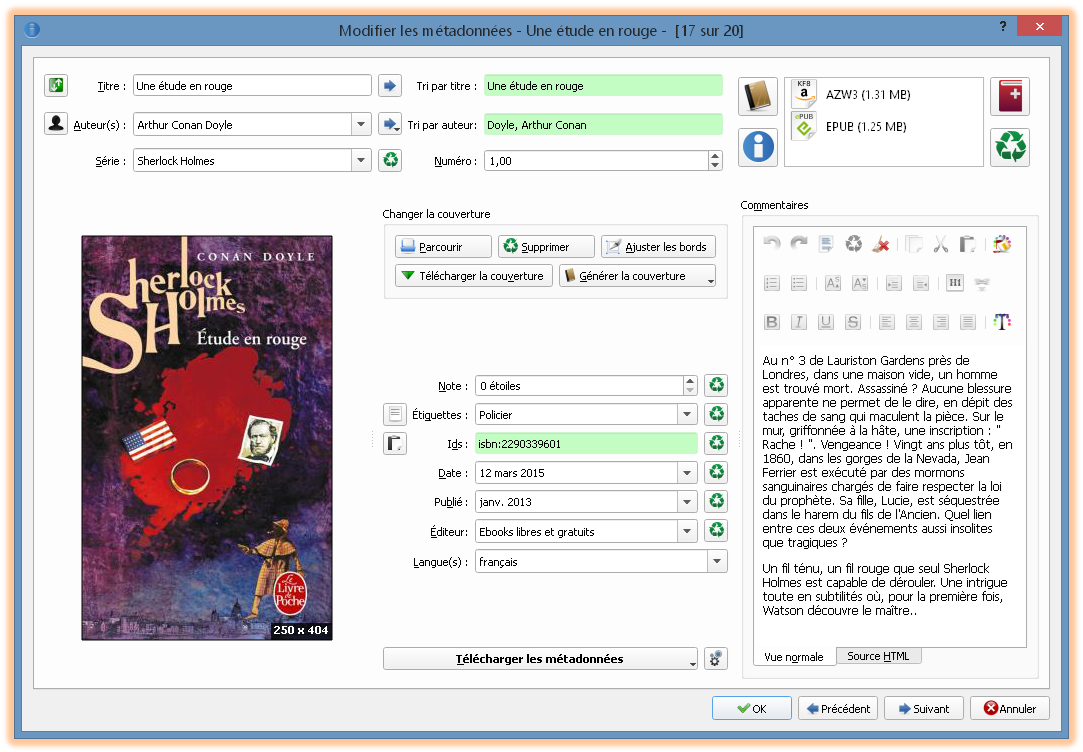Click Télécharger la couverture
Image resolution: width=1083 pixels, height=752 pixels.
point(474,276)
